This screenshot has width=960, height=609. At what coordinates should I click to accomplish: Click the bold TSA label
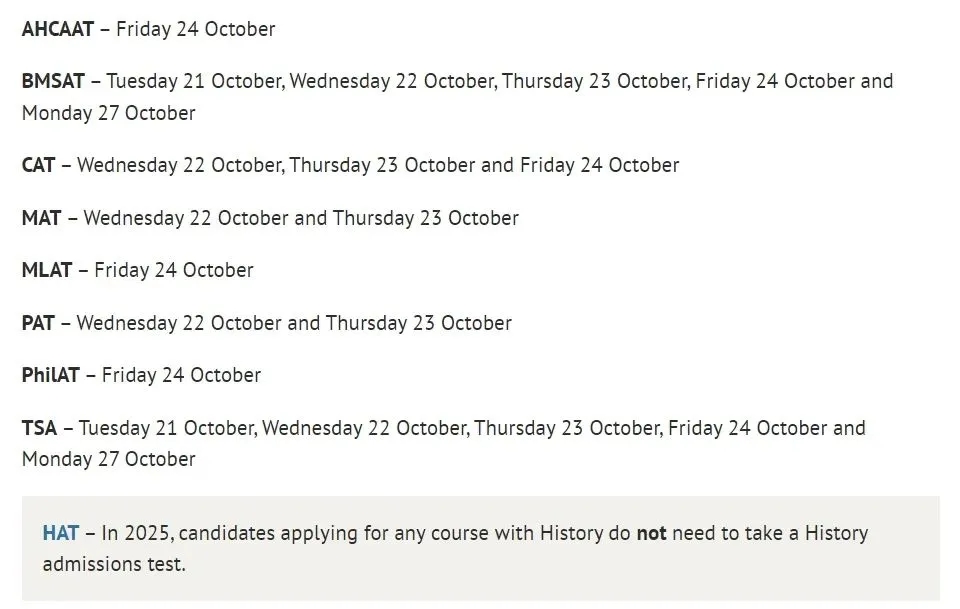39,428
